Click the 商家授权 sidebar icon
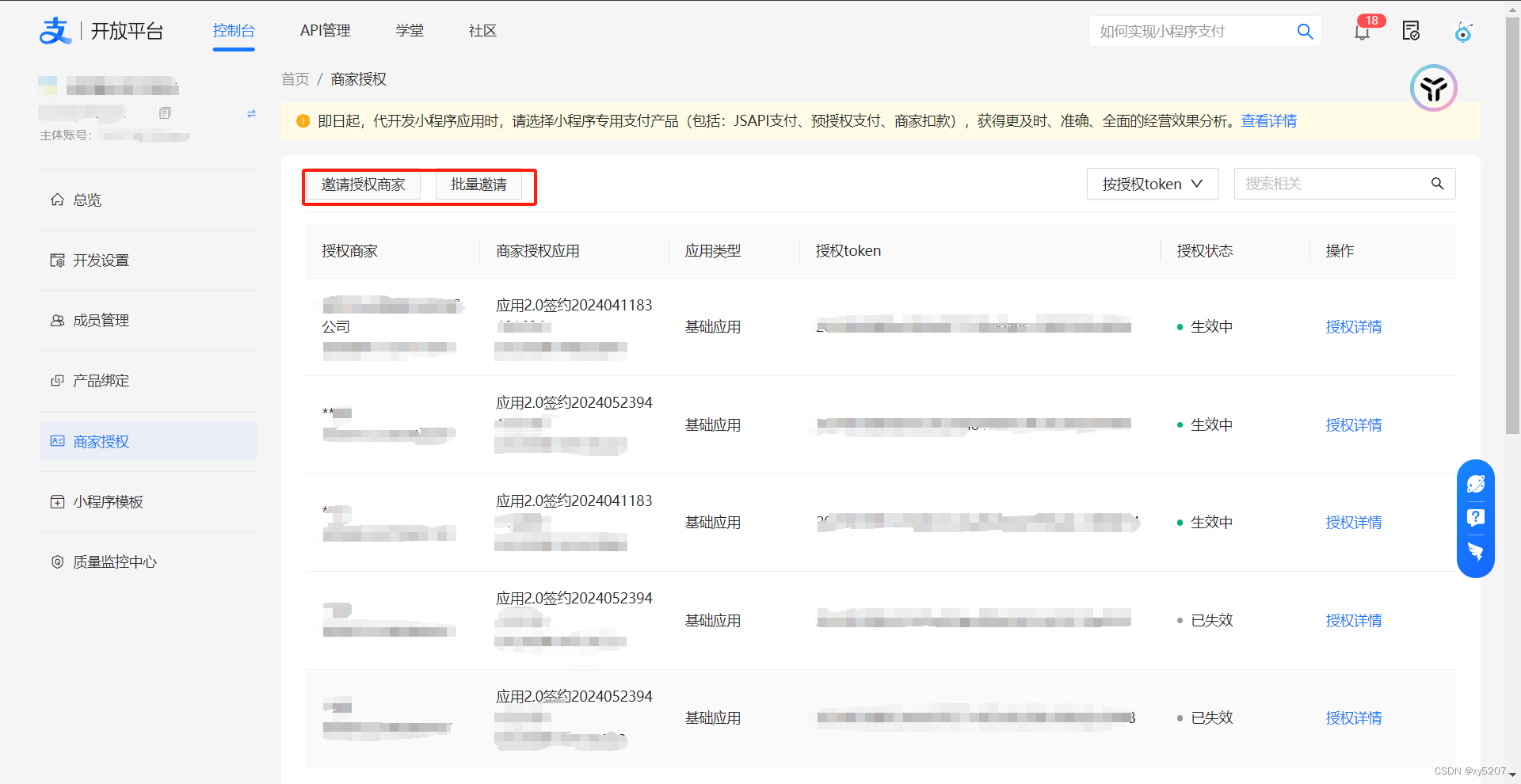The width and height of the screenshot is (1521, 784). (57, 441)
